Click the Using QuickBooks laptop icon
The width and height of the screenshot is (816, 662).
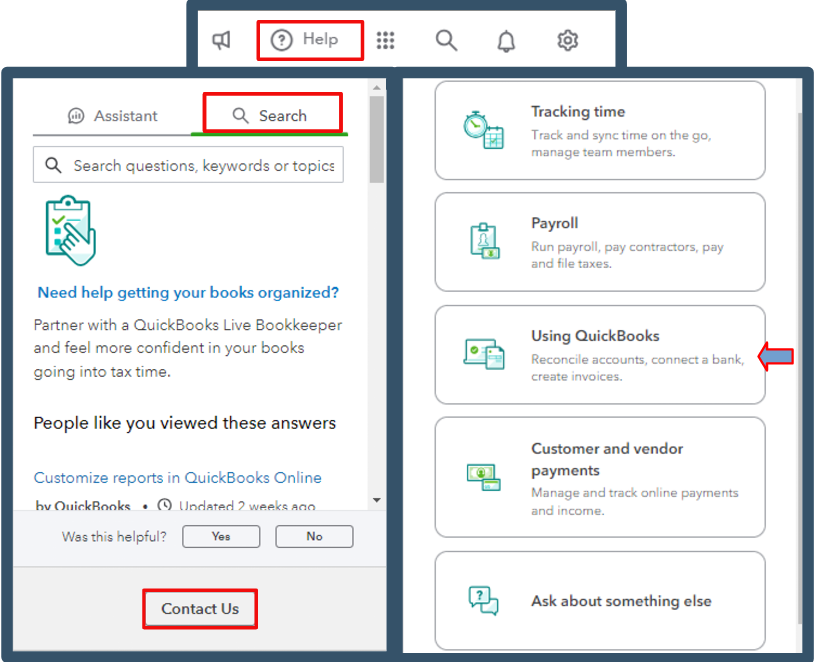pos(484,354)
